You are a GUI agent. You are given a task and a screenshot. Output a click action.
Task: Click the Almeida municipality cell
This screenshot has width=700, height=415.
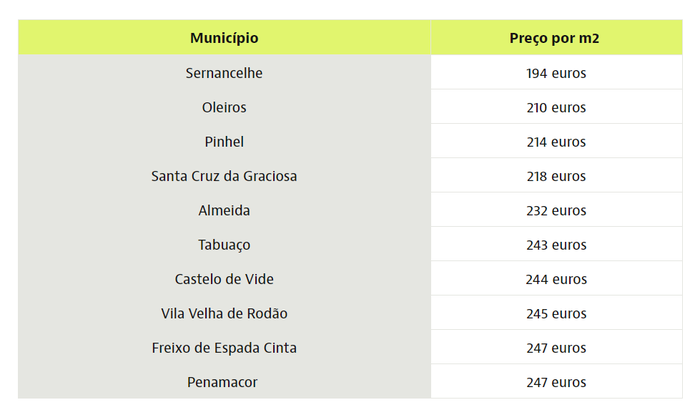point(224,211)
